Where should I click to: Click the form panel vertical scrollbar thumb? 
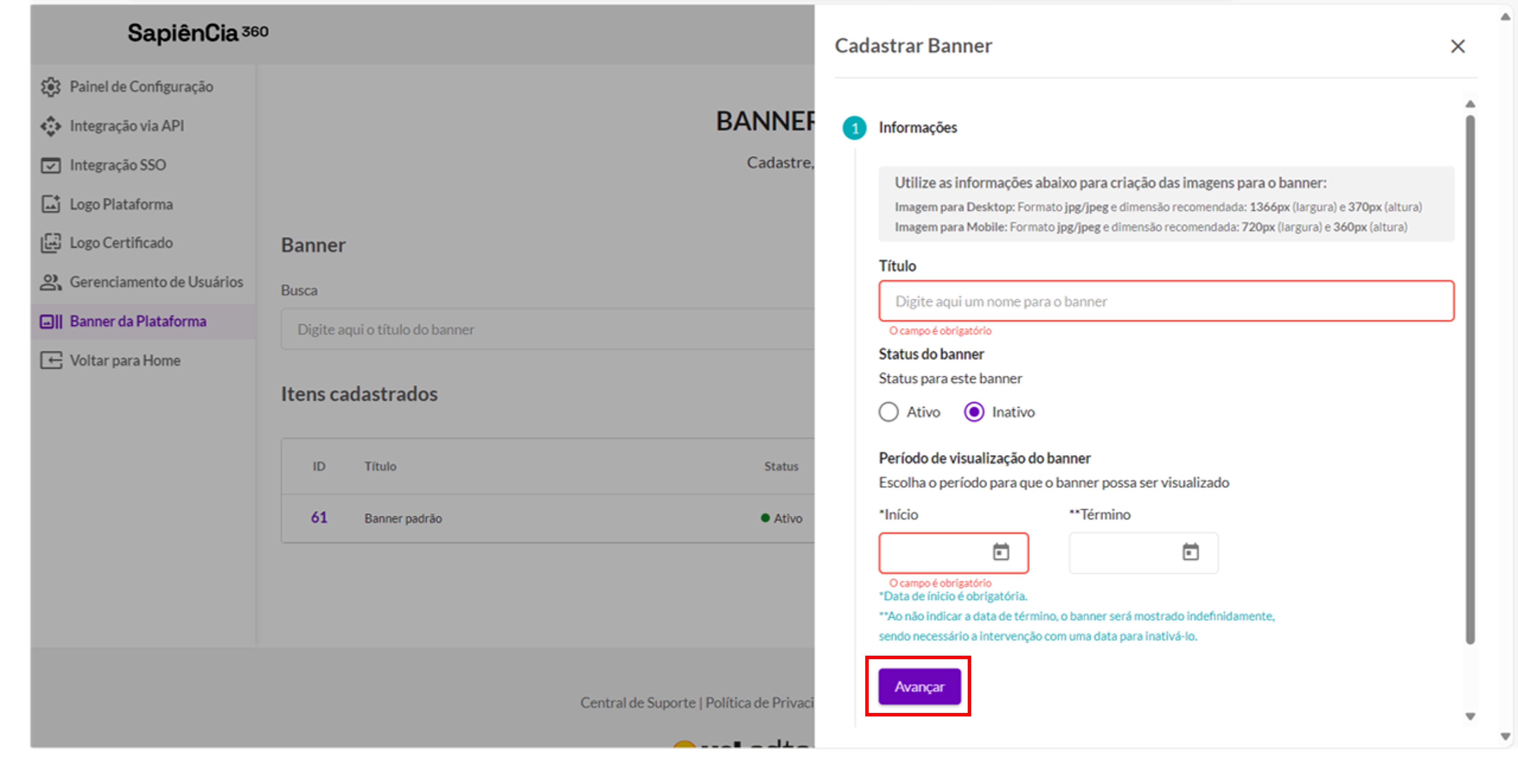tap(1470, 380)
